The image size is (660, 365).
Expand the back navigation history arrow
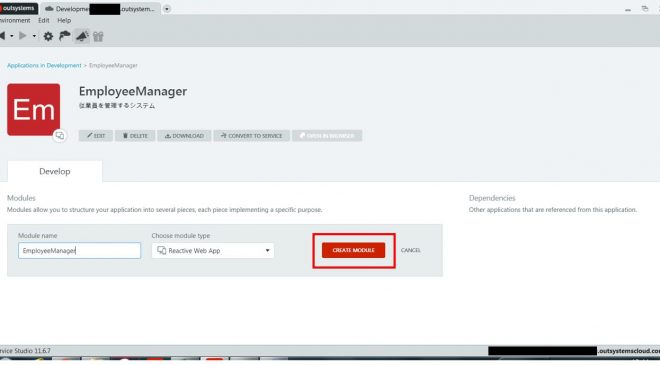click(11, 37)
